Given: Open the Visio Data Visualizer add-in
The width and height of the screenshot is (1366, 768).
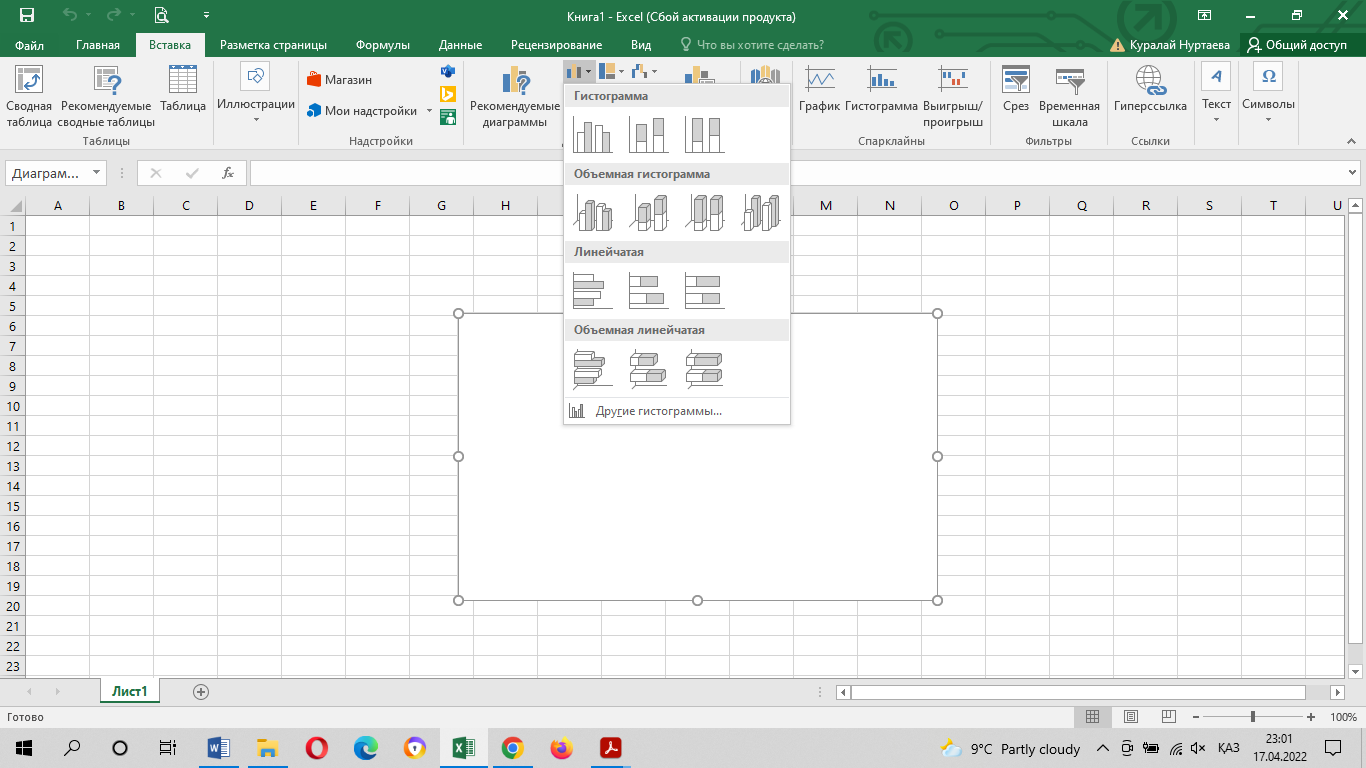Looking at the screenshot, I should pos(448,72).
